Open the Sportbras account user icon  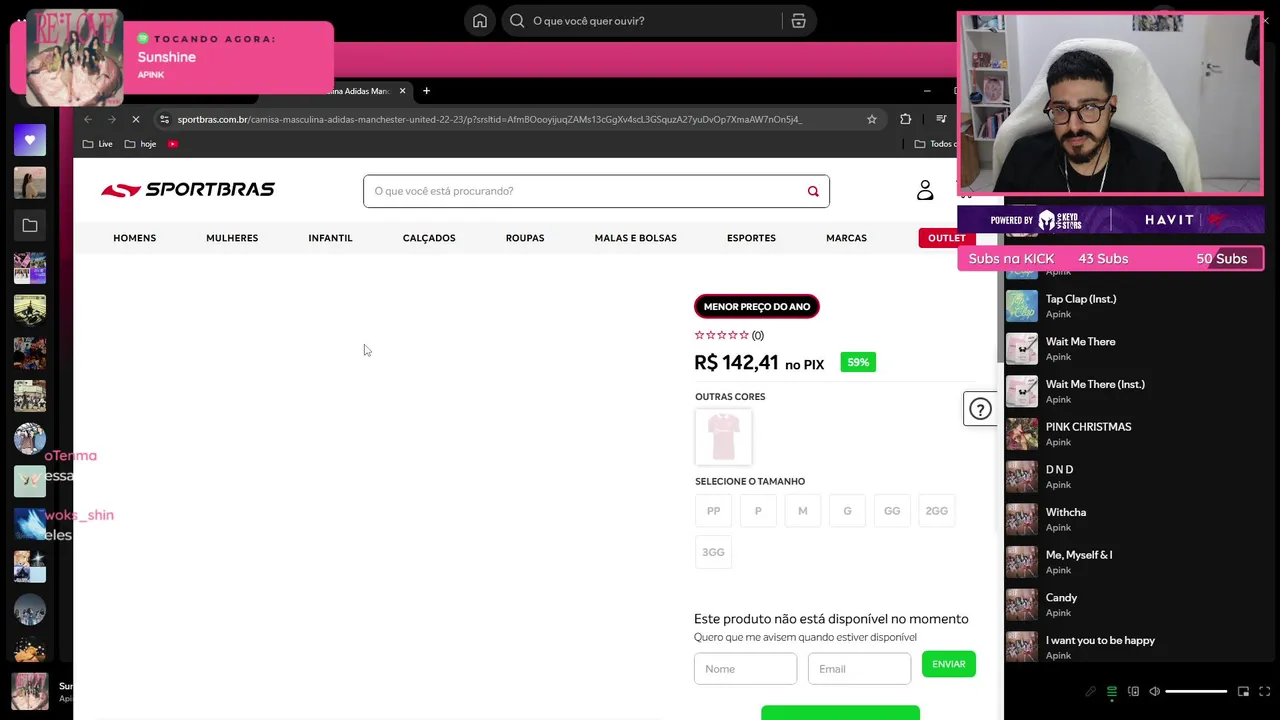(925, 190)
